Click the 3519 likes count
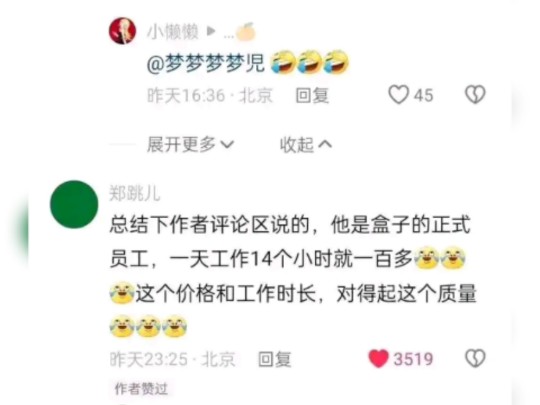 click(413, 359)
